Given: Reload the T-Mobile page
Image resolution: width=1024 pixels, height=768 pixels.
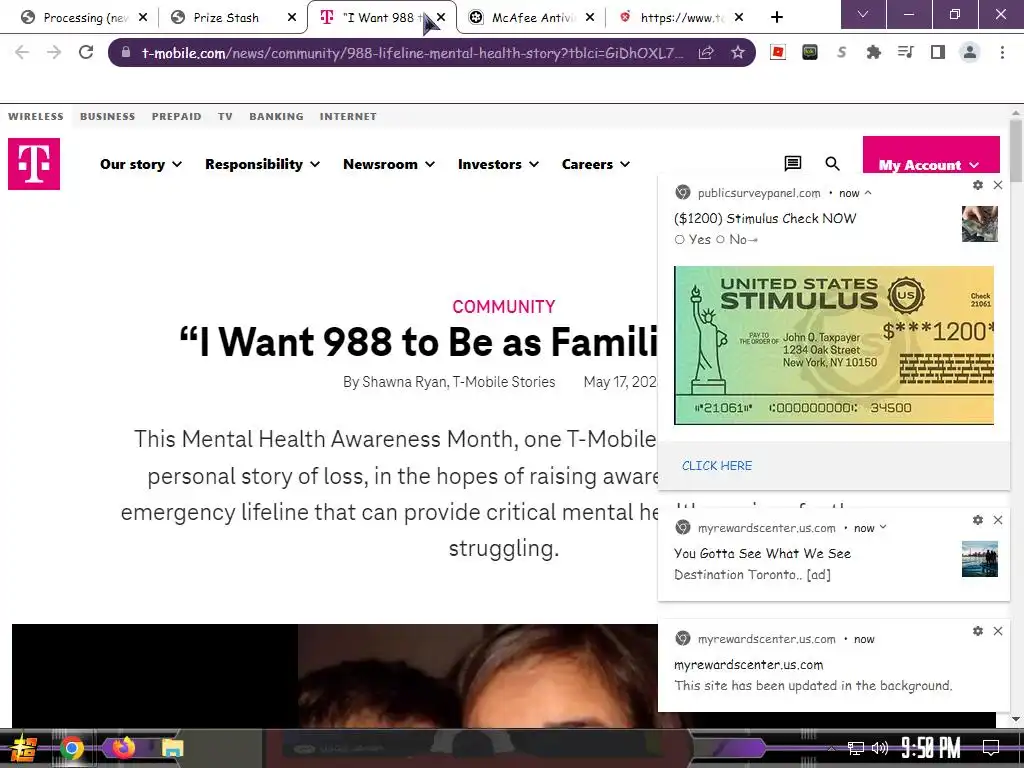Looking at the screenshot, I should tap(86, 52).
